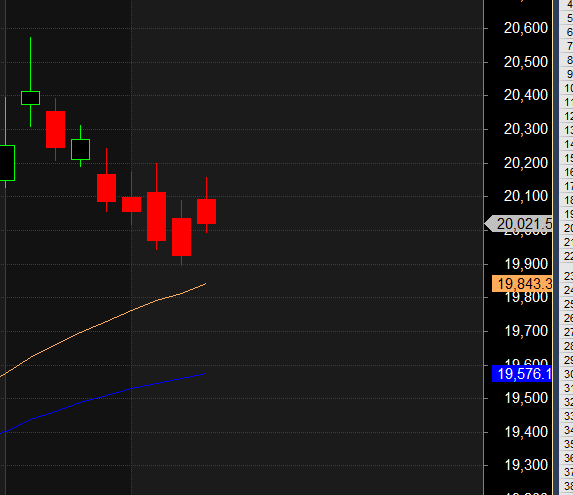Click the 20,600 label on the price axis

525,28
